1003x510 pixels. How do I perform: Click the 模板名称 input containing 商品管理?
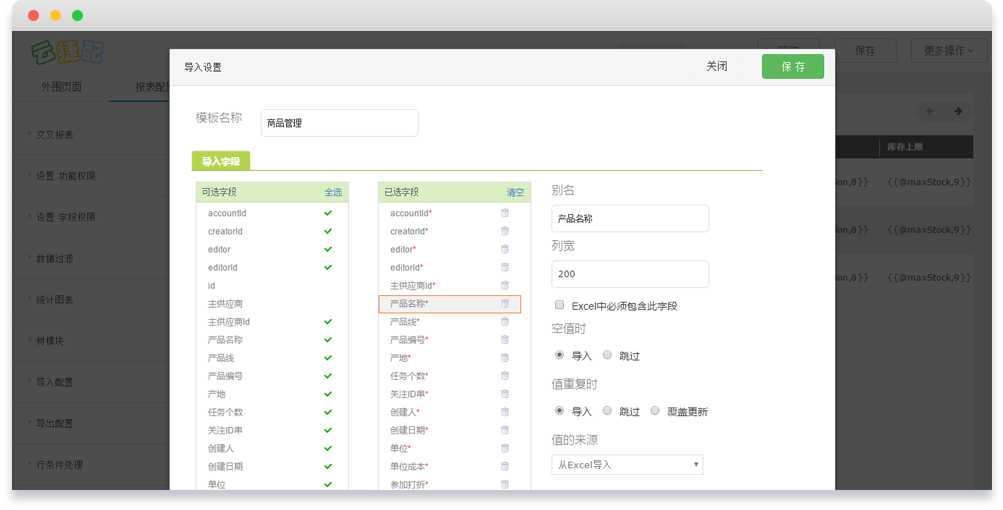click(x=339, y=123)
